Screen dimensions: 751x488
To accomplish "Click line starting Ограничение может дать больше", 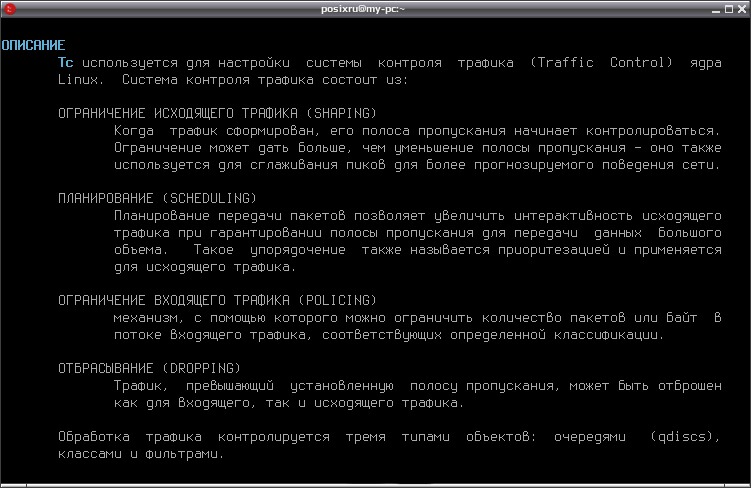I will [x=417, y=148].
